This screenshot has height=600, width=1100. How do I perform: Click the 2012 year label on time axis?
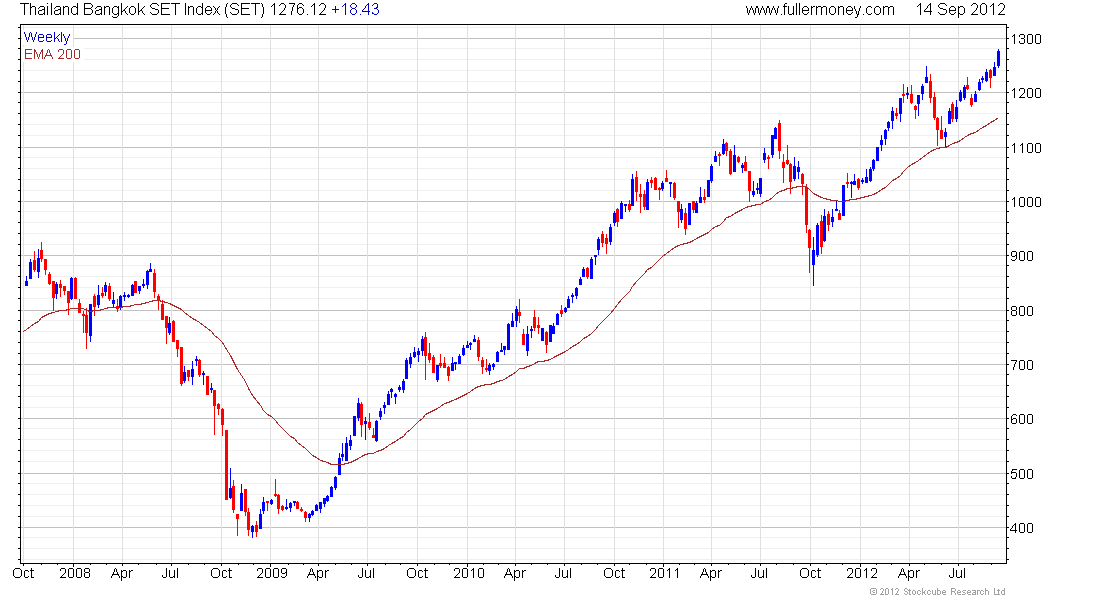click(861, 573)
